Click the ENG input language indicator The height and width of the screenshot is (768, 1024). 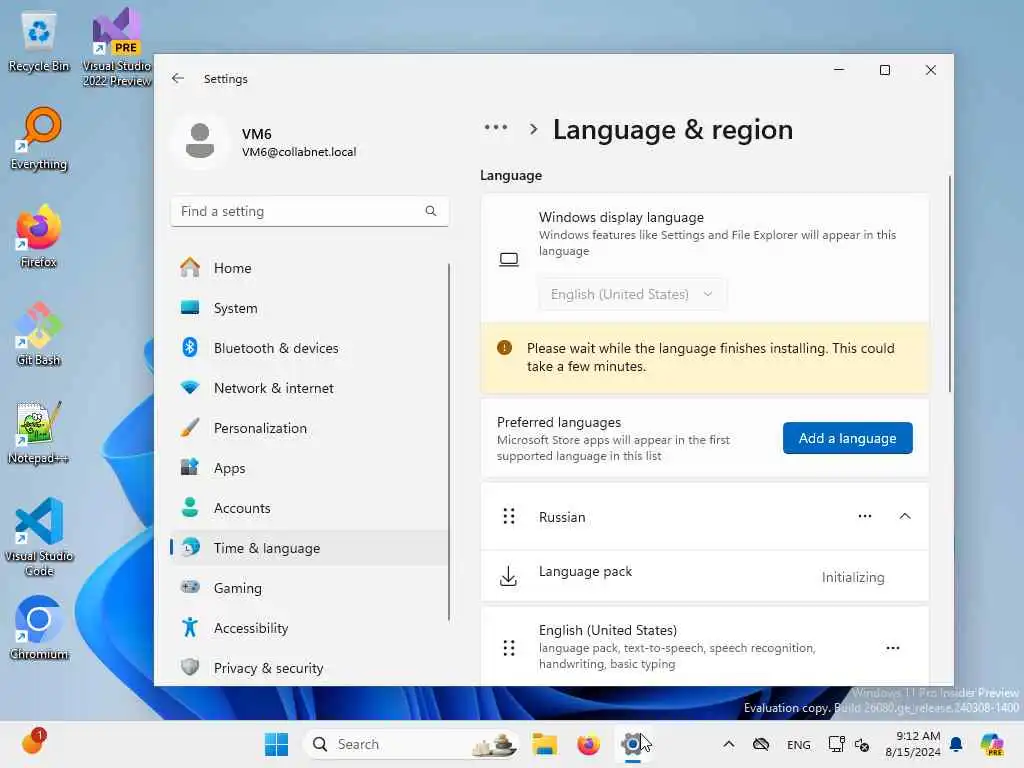(x=799, y=744)
